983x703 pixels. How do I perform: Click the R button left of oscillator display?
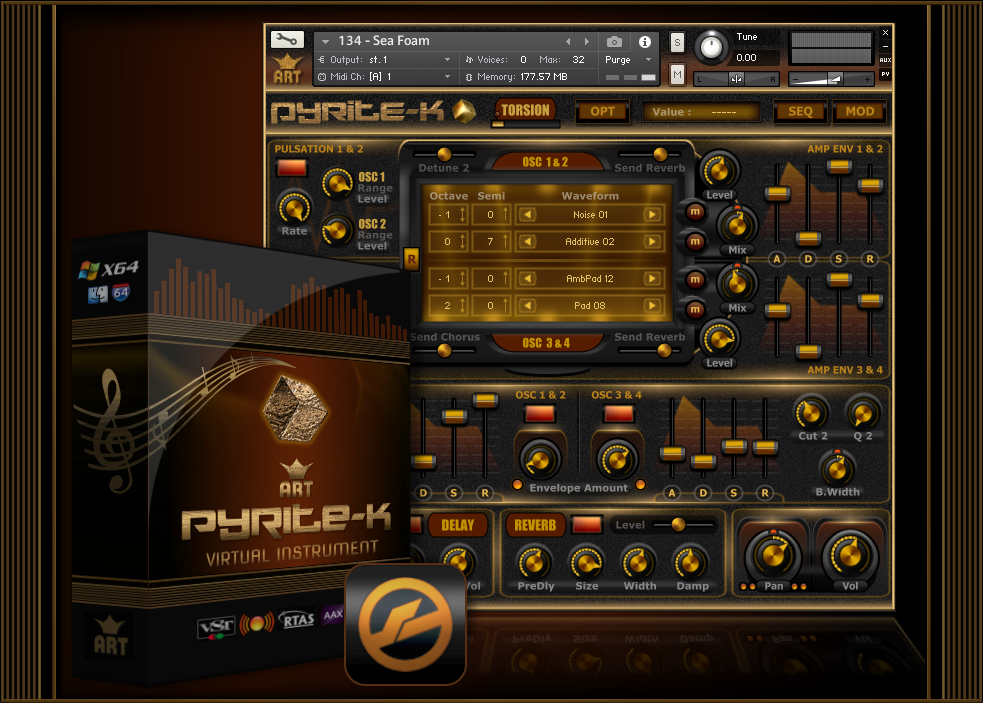(410, 259)
